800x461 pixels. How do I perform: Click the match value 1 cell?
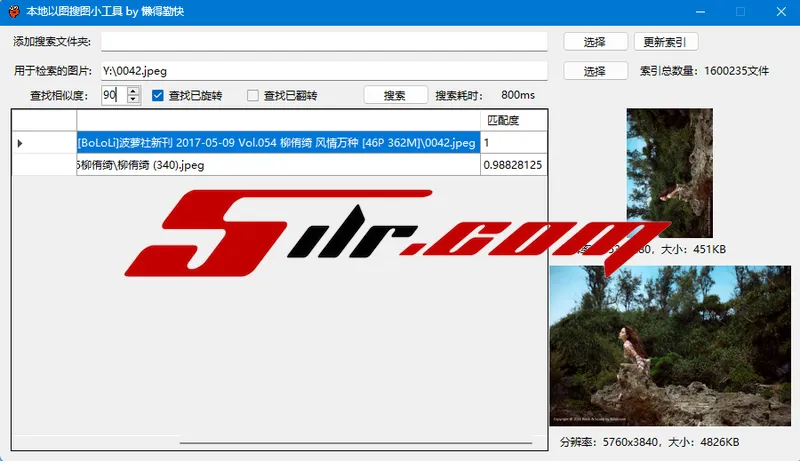click(513, 143)
